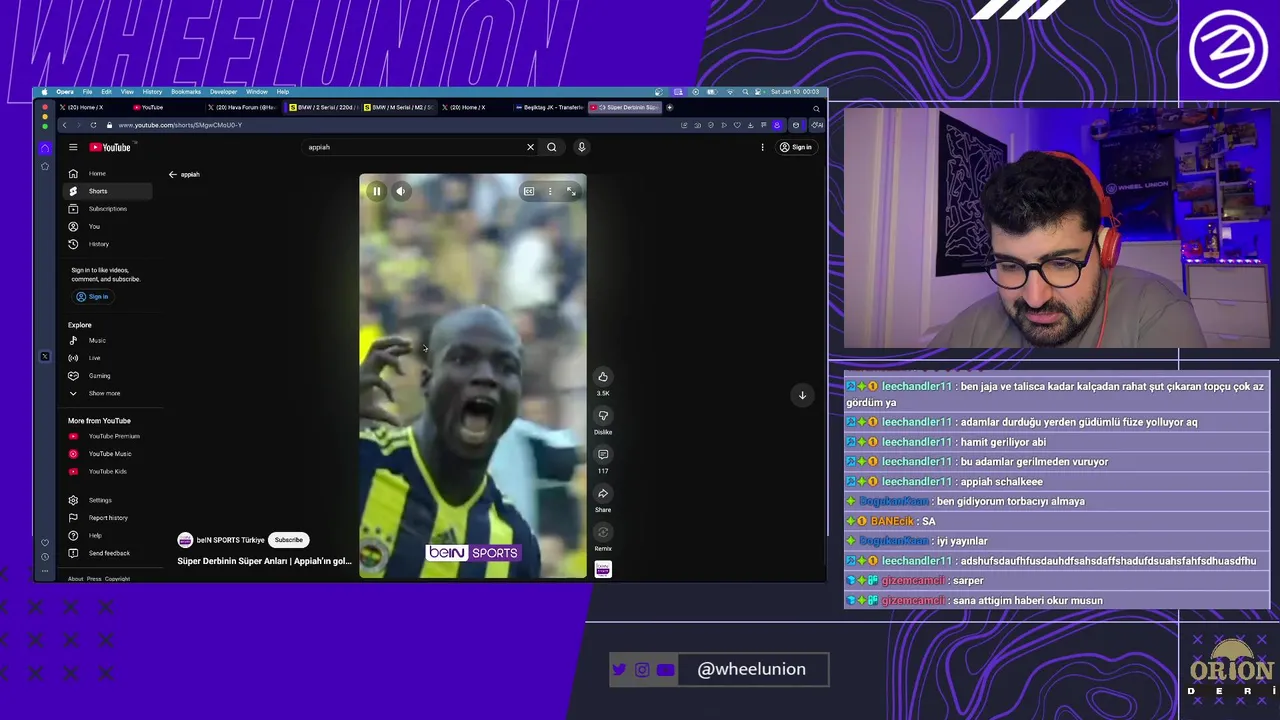
Task: Open the channel sound thumbnail below Remix
Action: (603, 569)
